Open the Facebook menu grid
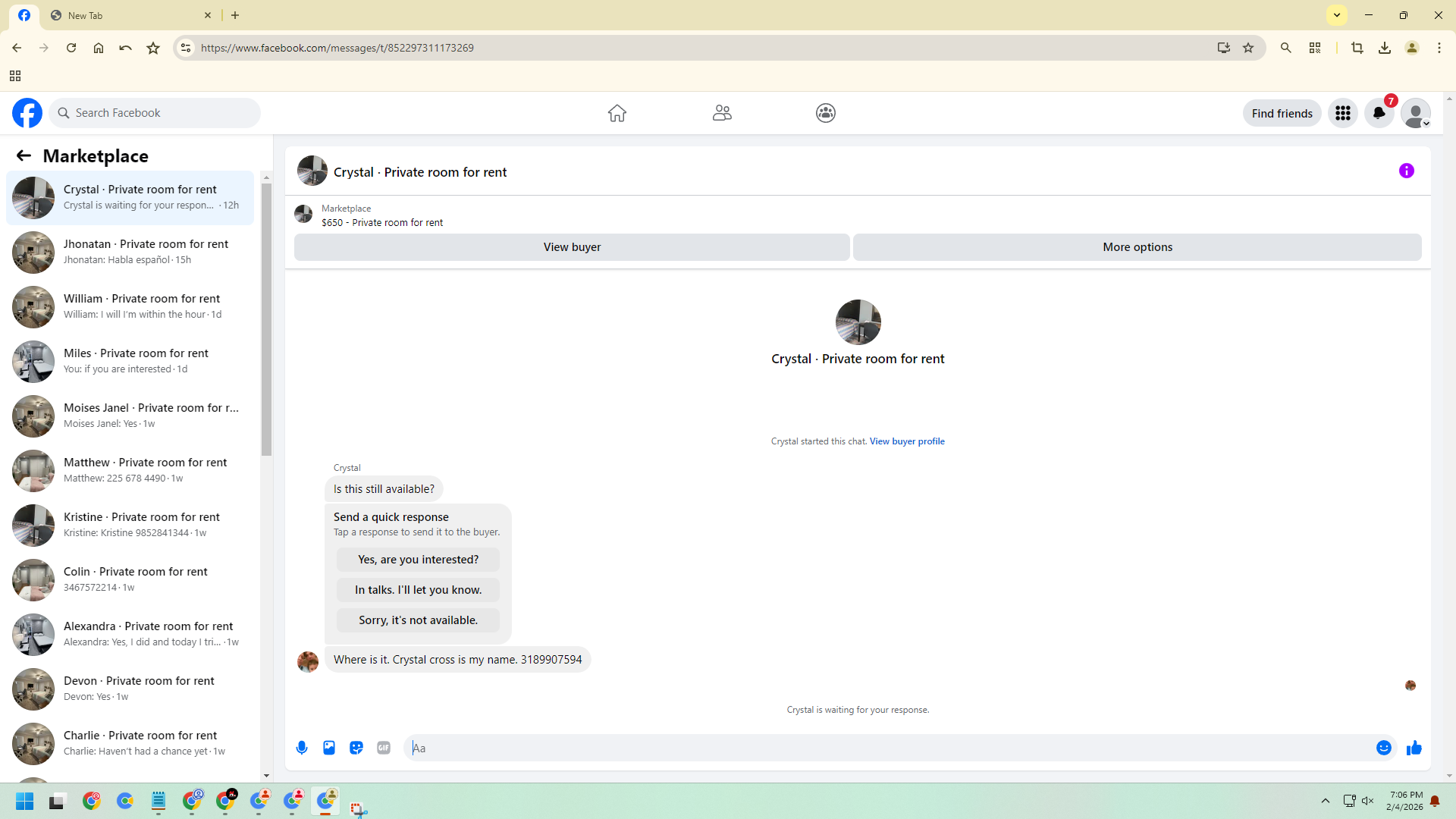This screenshot has height=819, width=1456. [1343, 113]
